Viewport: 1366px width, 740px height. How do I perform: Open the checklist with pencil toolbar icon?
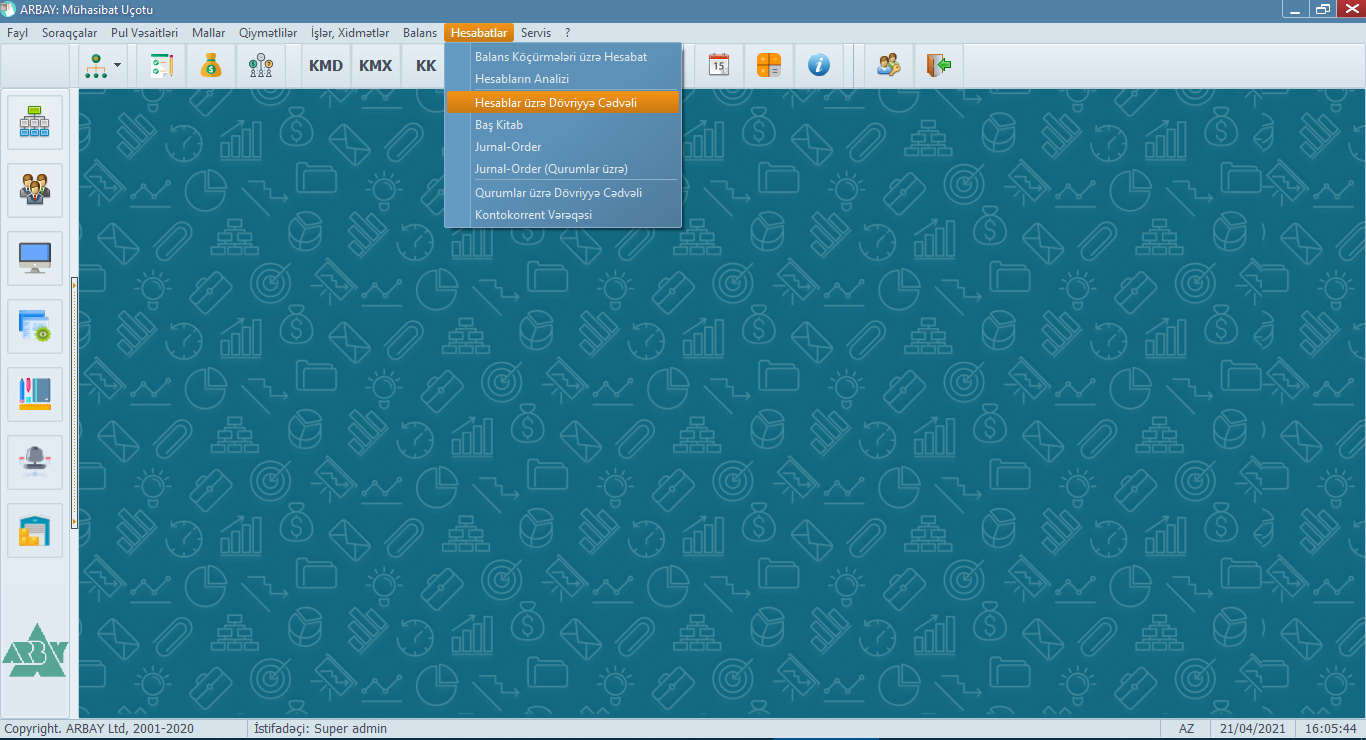[162, 66]
